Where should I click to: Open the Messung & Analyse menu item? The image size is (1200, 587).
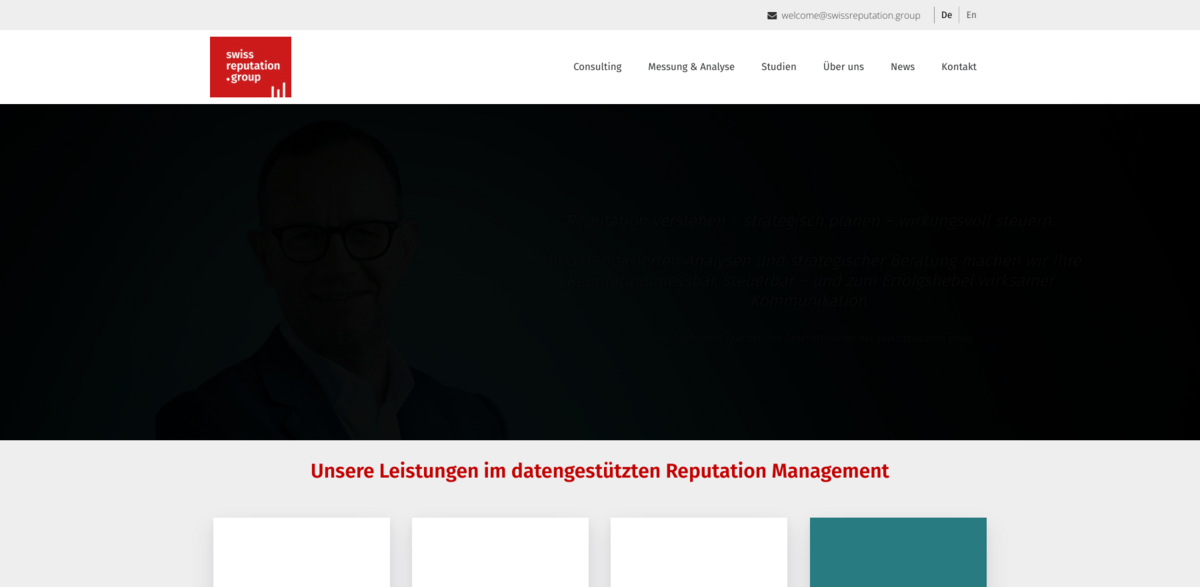coord(691,66)
